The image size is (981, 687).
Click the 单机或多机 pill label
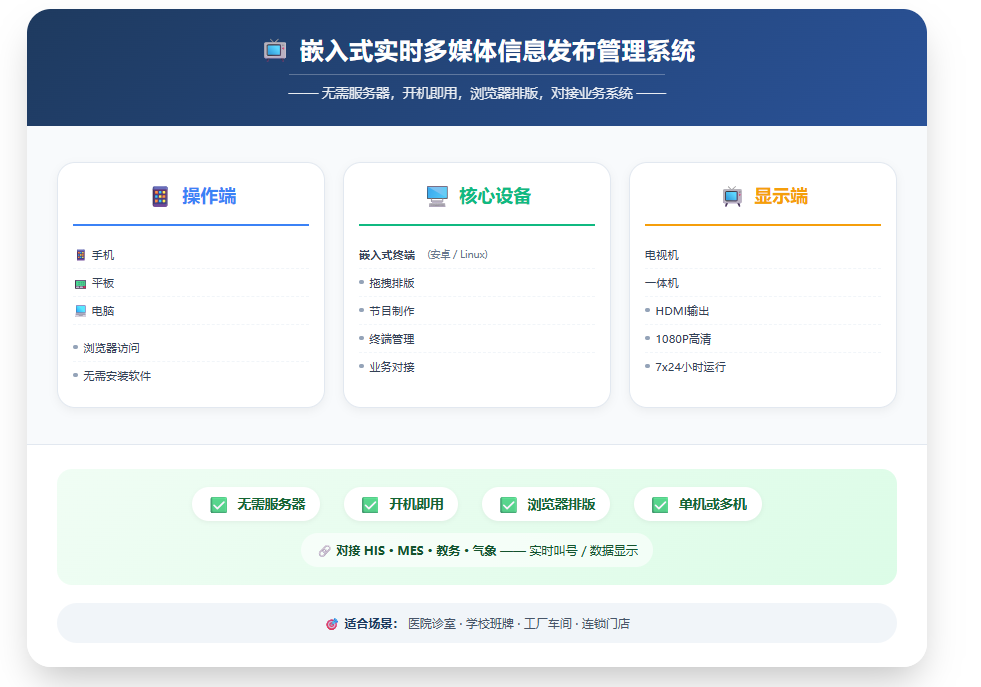point(713,504)
